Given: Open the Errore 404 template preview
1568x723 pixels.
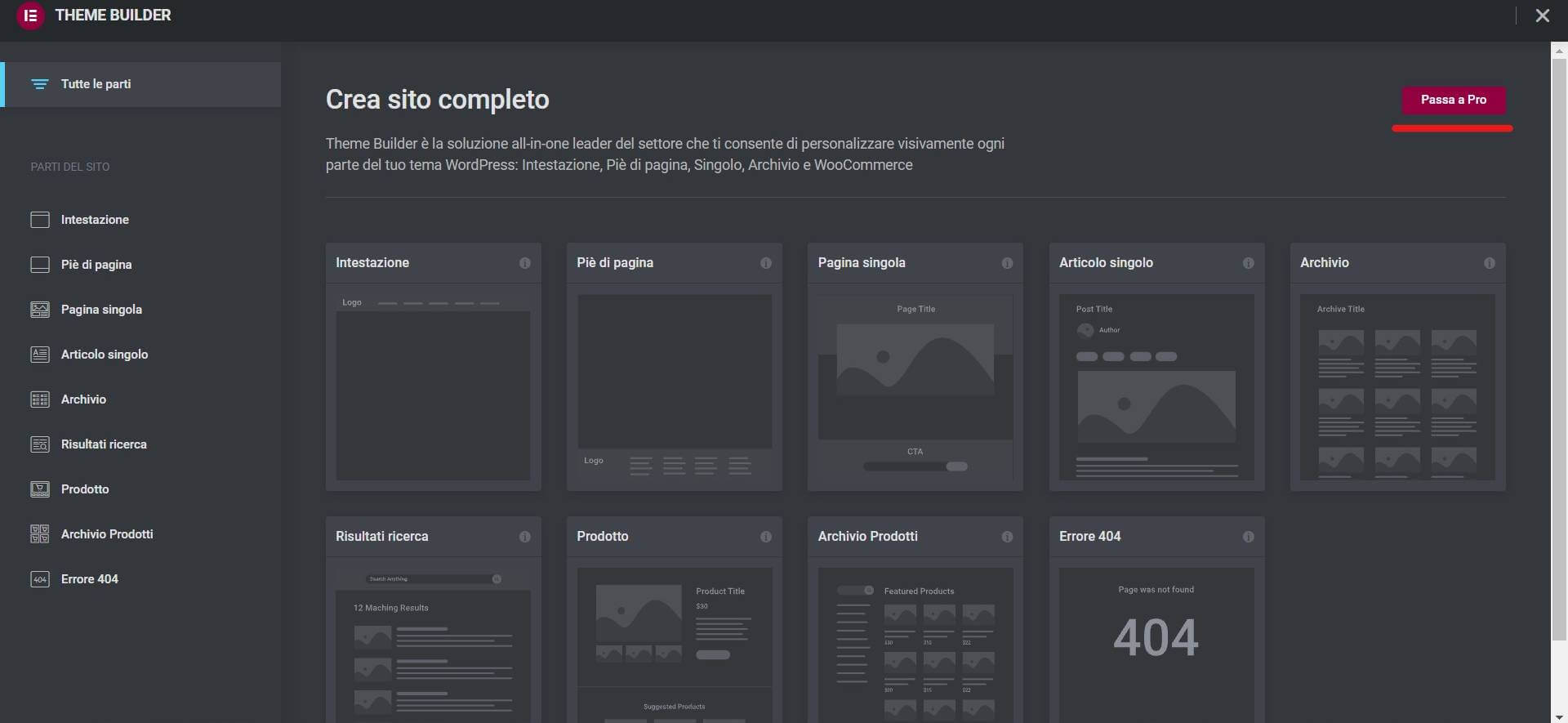Looking at the screenshot, I should [x=1156, y=641].
